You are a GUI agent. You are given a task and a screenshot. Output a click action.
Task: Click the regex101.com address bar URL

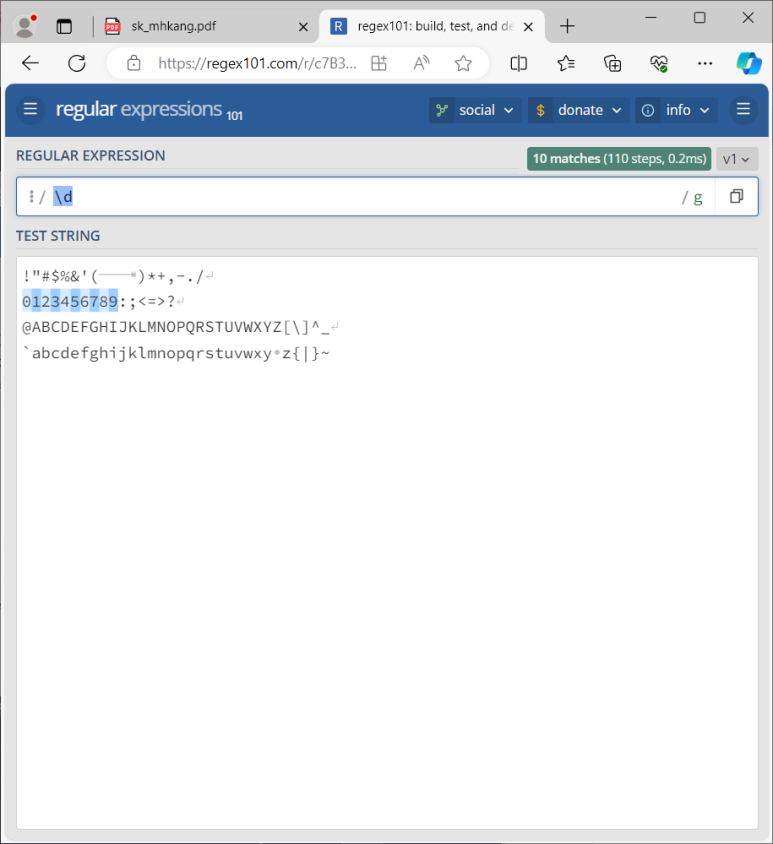coord(257,64)
